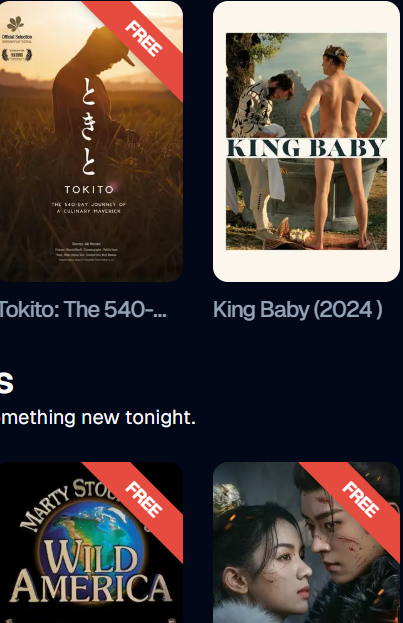This screenshot has width=403, height=623.
Task: Click the 'something new tonight.' subtitle text
Action: [x=97, y=418]
